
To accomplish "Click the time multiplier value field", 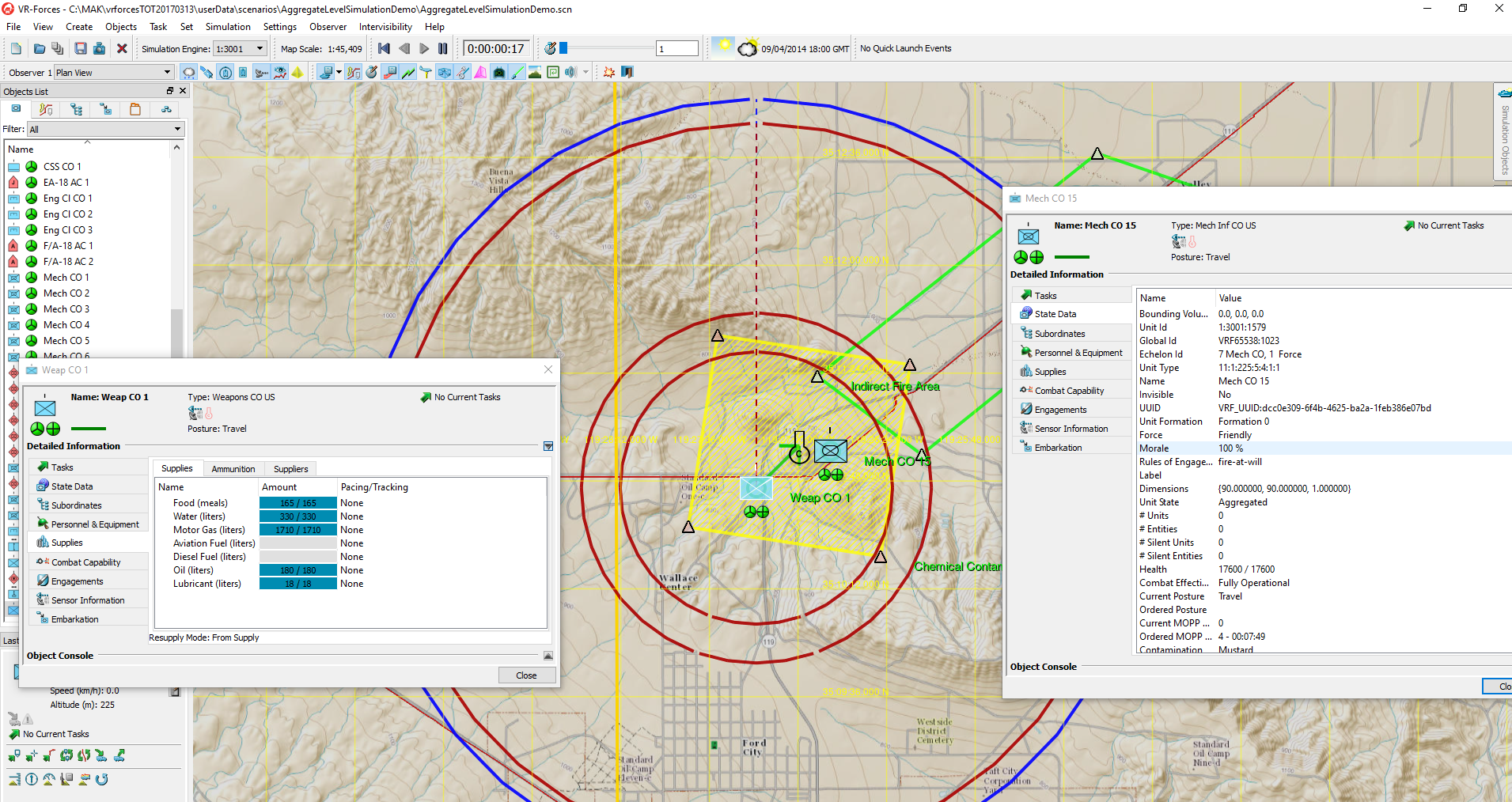I will coord(677,49).
